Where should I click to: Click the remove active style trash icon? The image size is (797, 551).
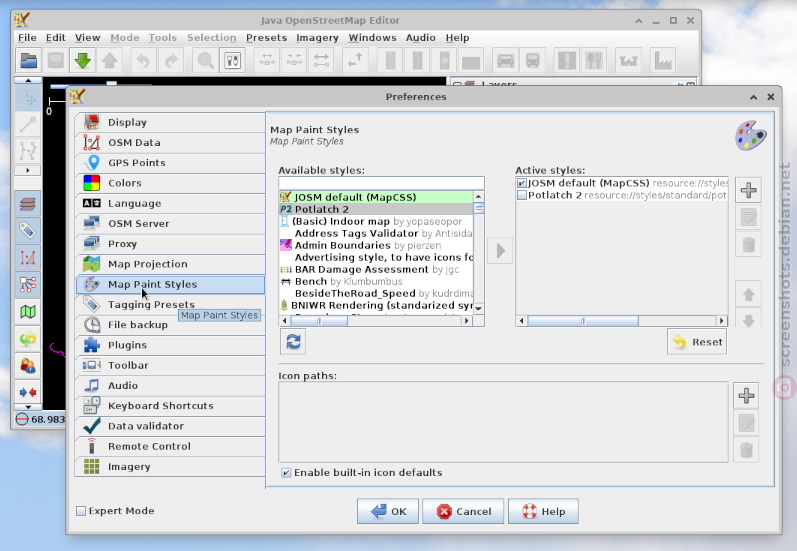(748, 245)
